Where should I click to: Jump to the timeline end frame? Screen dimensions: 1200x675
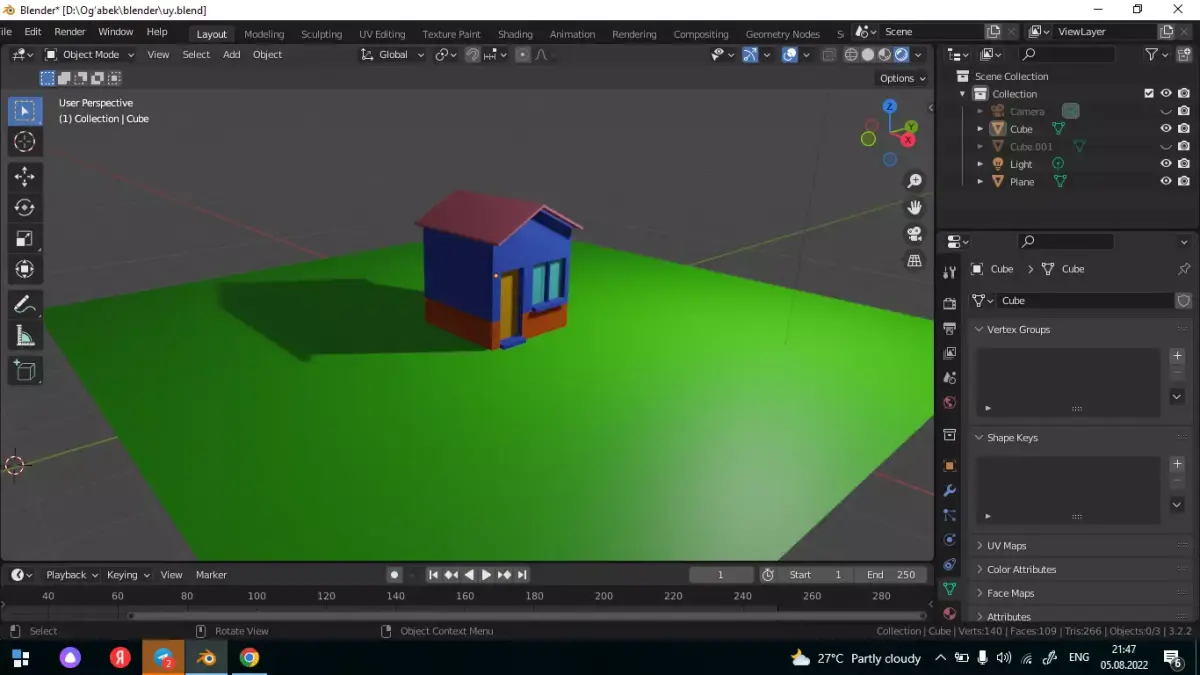point(522,575)
